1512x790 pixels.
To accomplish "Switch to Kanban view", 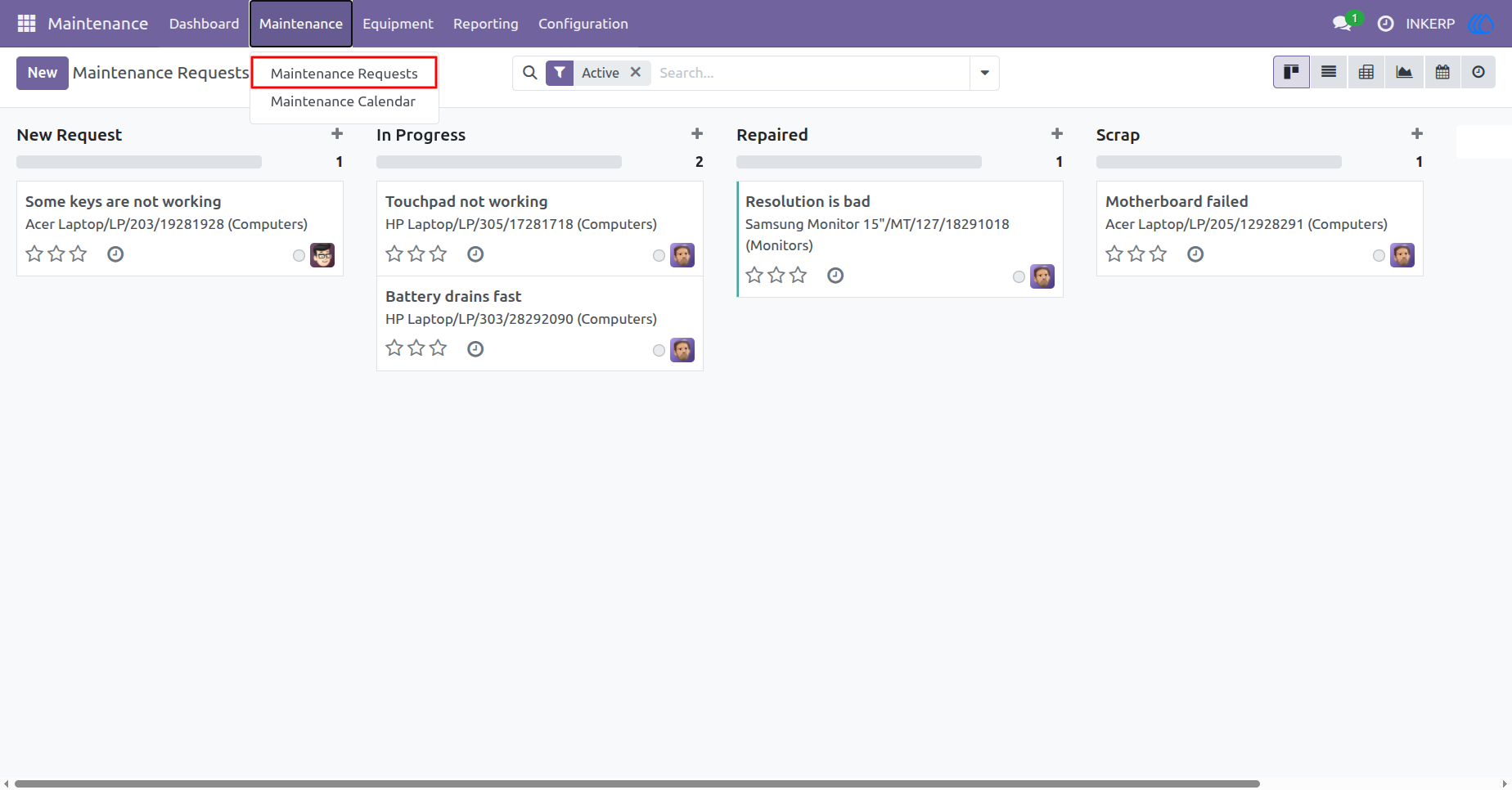I will [x=1291, y=72].
